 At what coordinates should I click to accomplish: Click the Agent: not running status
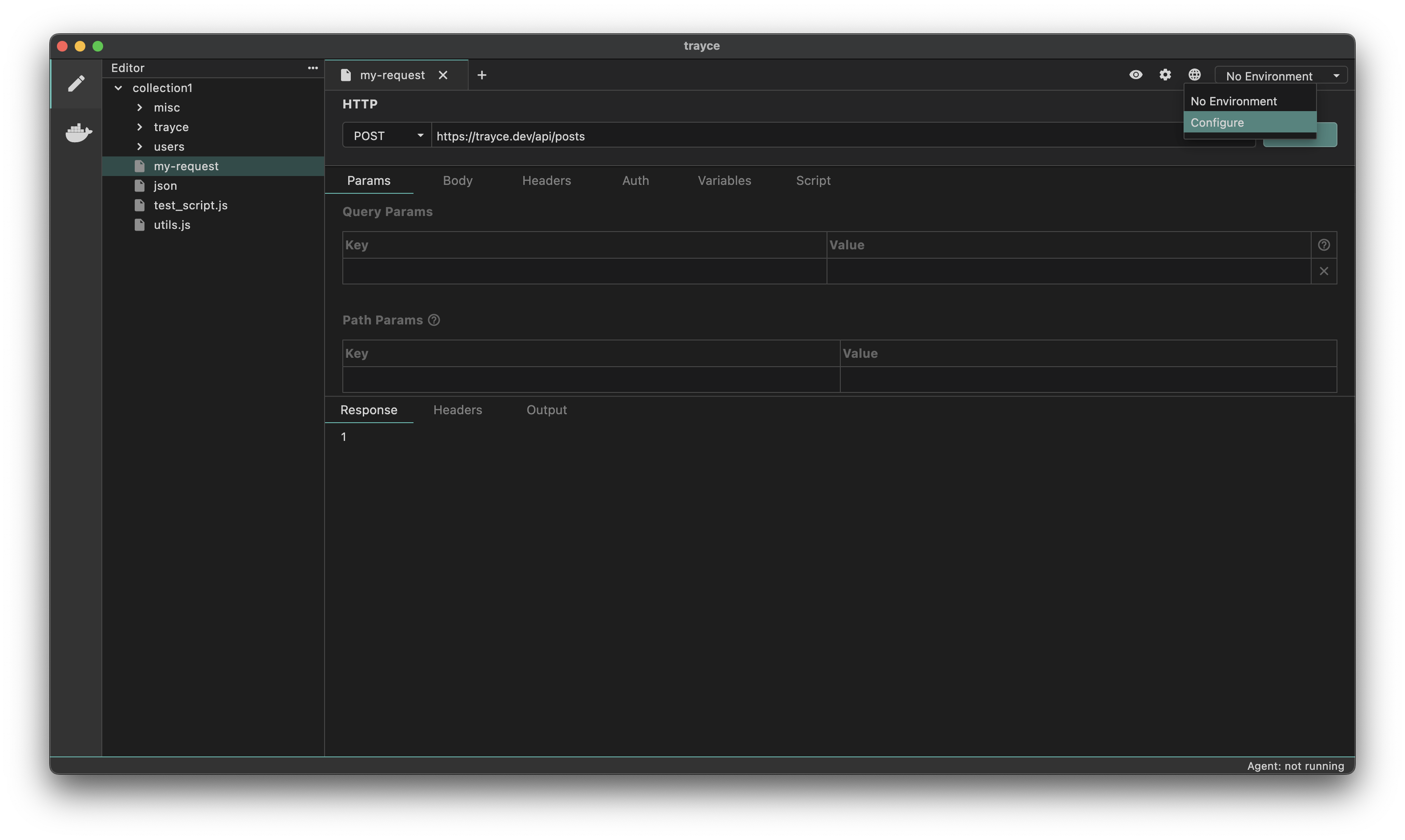1295,766
